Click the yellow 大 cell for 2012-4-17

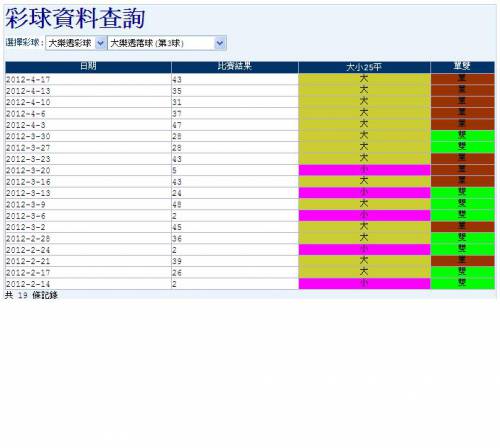pos(364,79)
